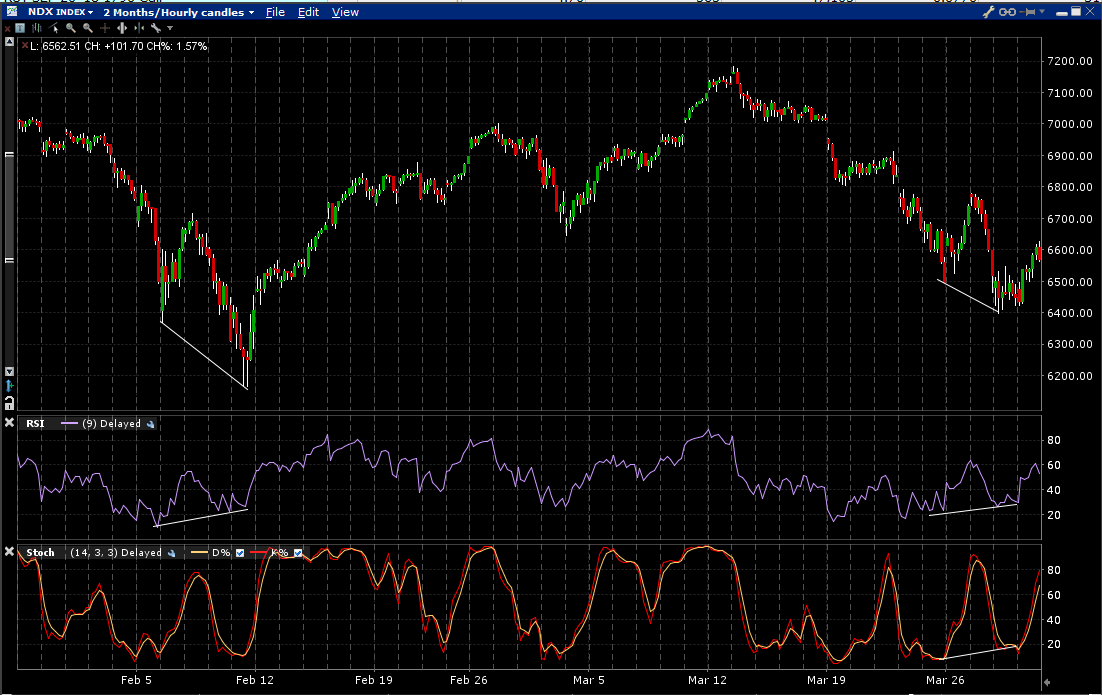Remove the price readout via red X
Screen dimensions: 1102x695
25,46
